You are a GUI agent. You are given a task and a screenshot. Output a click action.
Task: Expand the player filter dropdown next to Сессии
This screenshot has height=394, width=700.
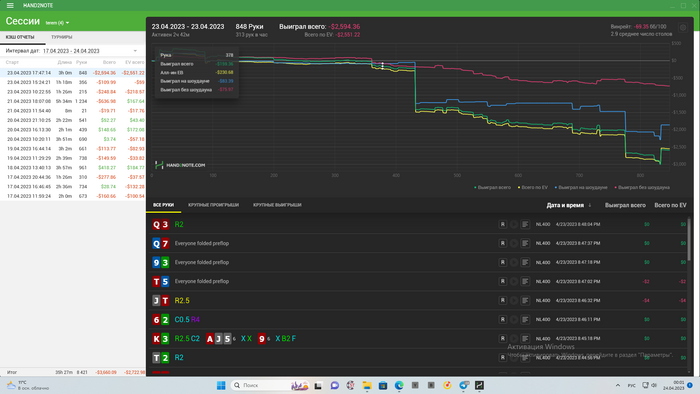[58, 23]
